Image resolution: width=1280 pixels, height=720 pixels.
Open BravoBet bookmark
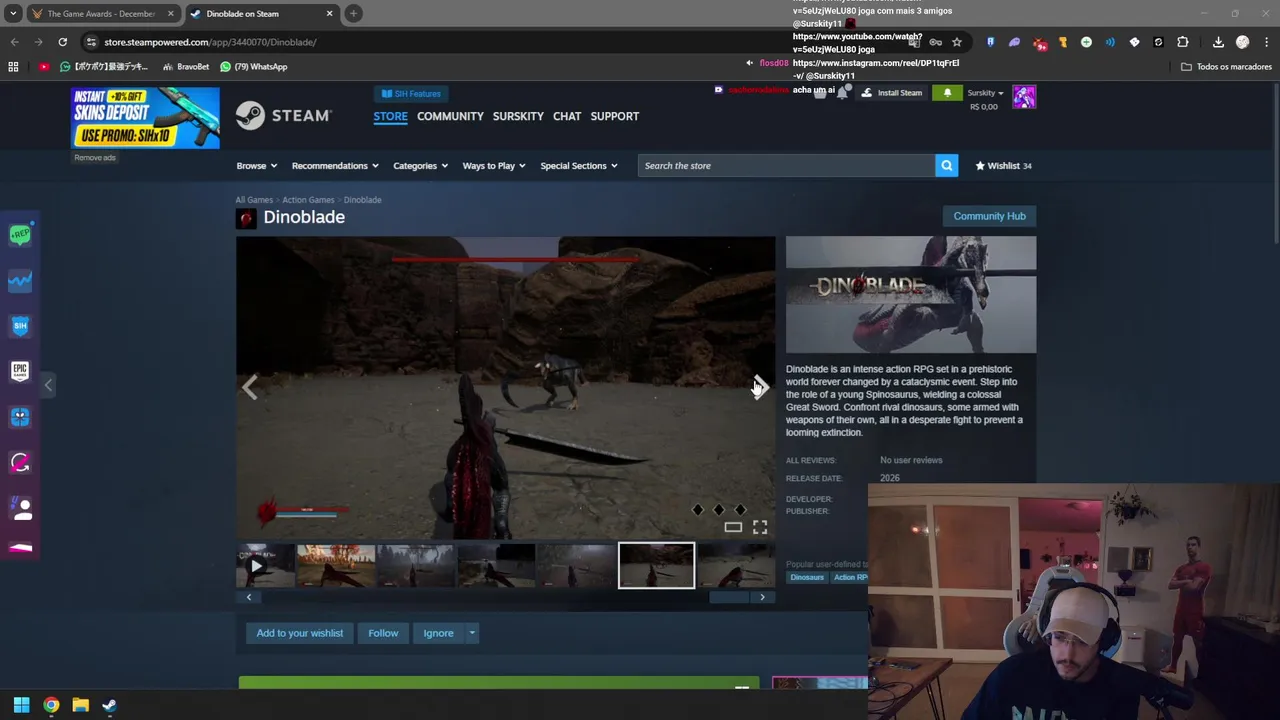click(x=186, y=67)
